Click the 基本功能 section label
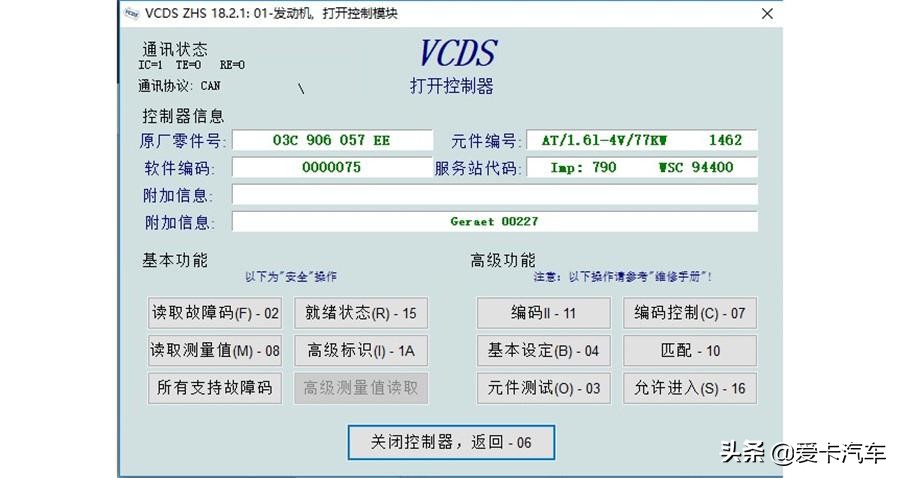This screenshot has width=900, height=478. pyautogui.click(x=175, y=260)
